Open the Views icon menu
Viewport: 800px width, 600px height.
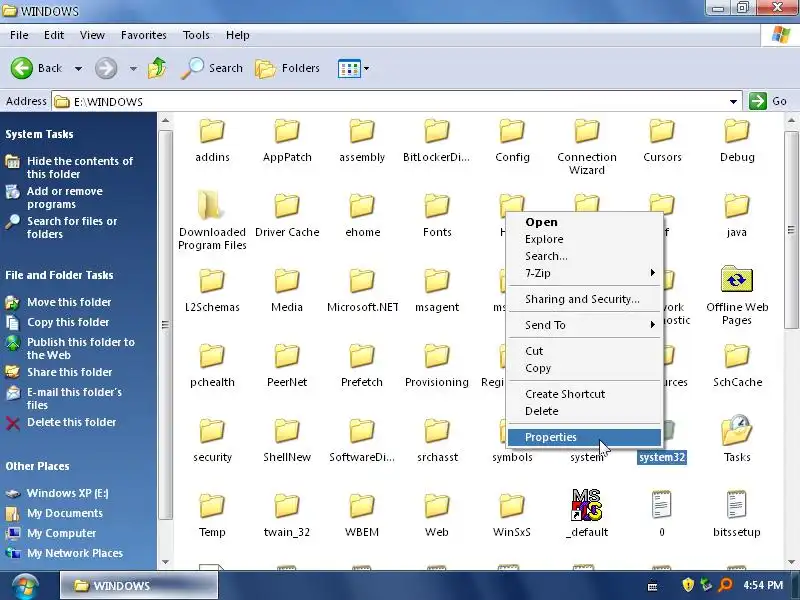[349, 68]
